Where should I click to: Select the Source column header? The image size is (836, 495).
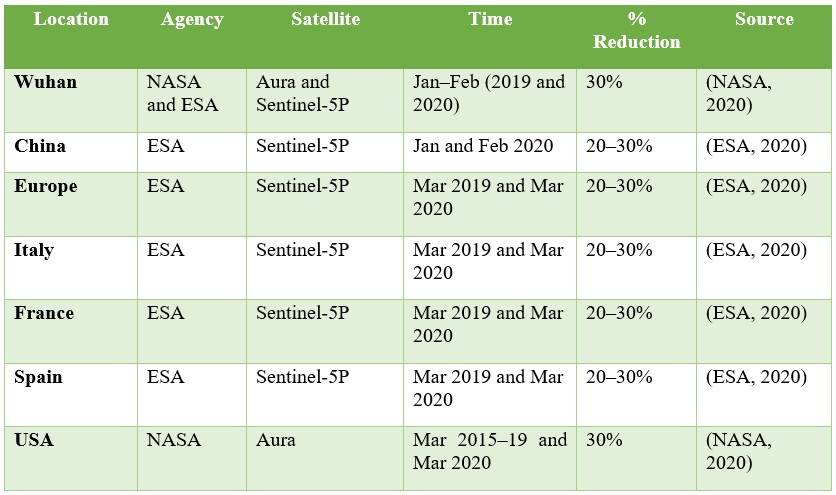(764, 19)
